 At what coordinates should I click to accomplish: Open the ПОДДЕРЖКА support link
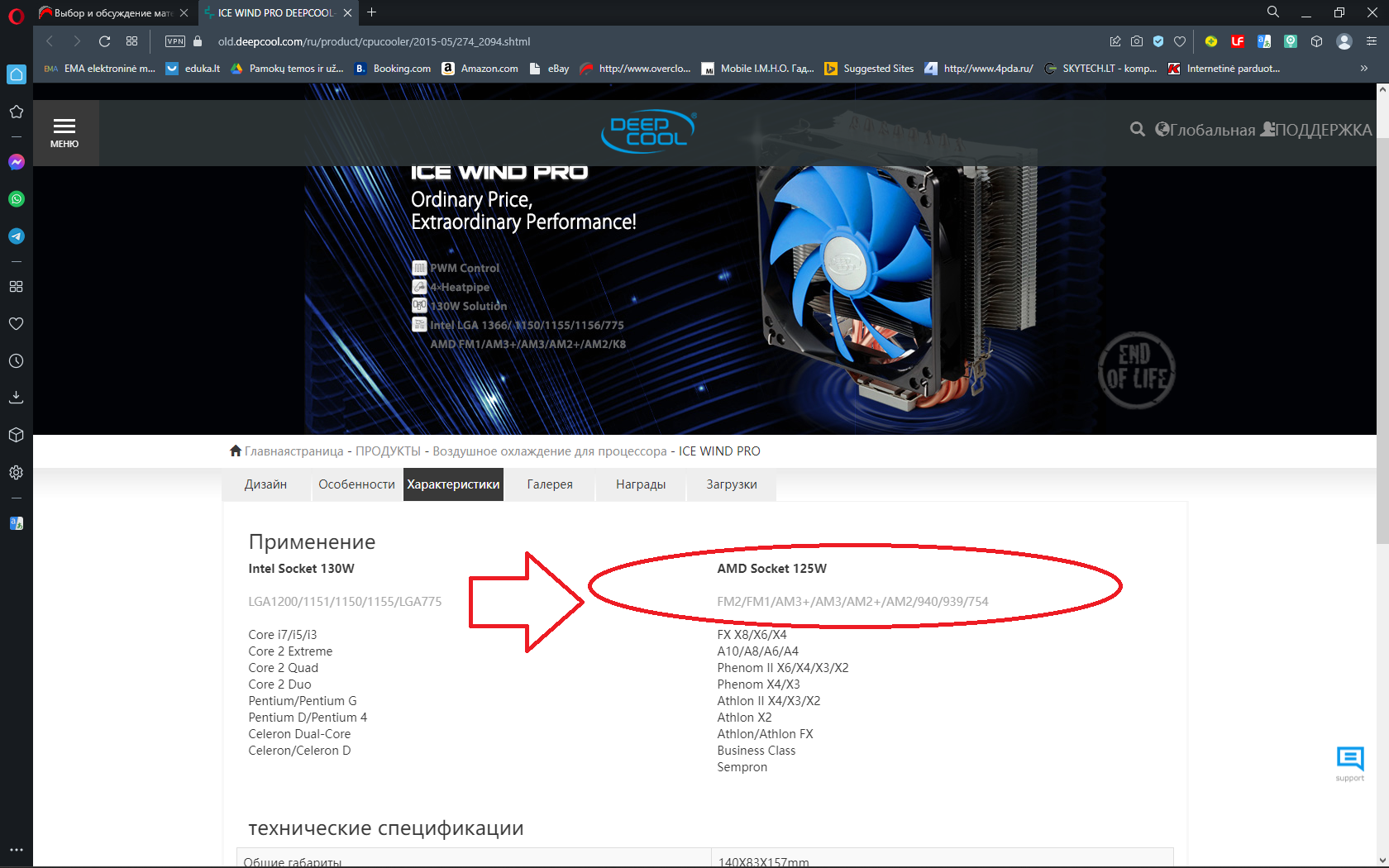(x=1316, y=130)
